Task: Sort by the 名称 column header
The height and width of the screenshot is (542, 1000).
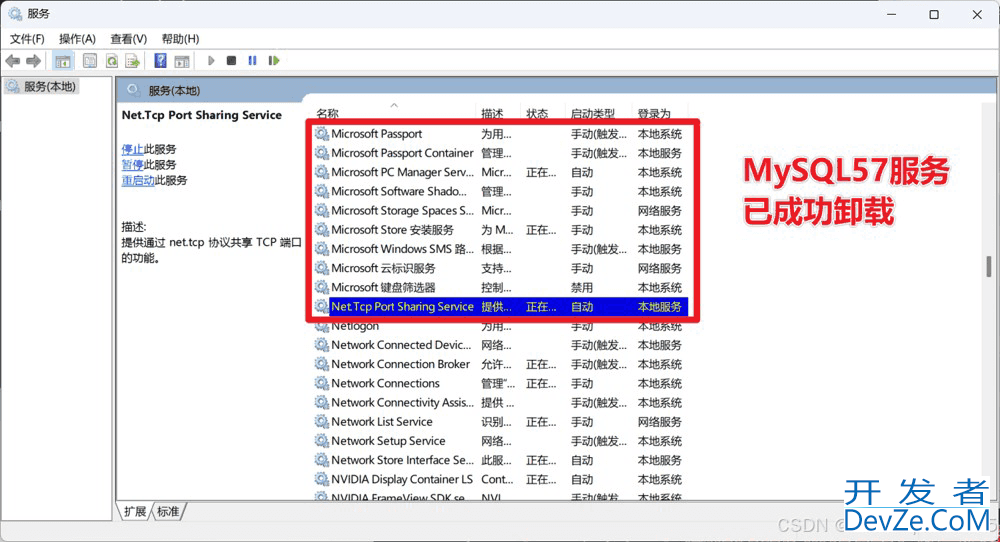Action: [327, 114]
